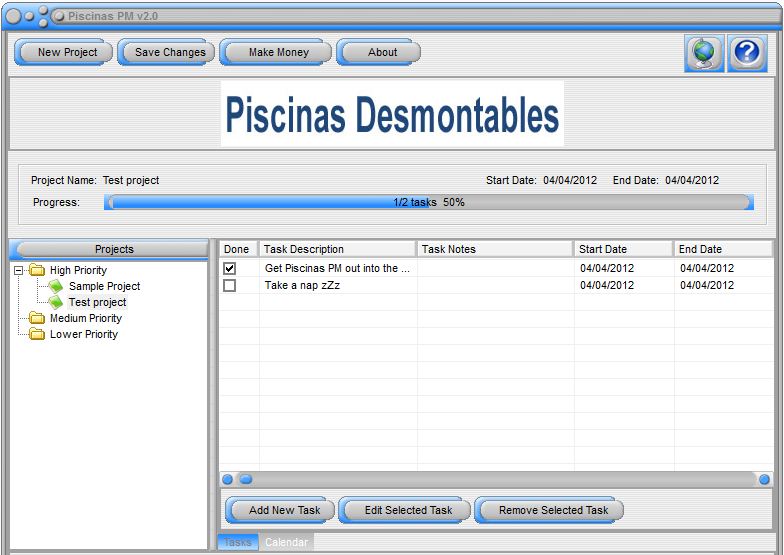Sort by Task Notes column header
Image resolution: width=784 pixels, height=555 pixels.
495,249
